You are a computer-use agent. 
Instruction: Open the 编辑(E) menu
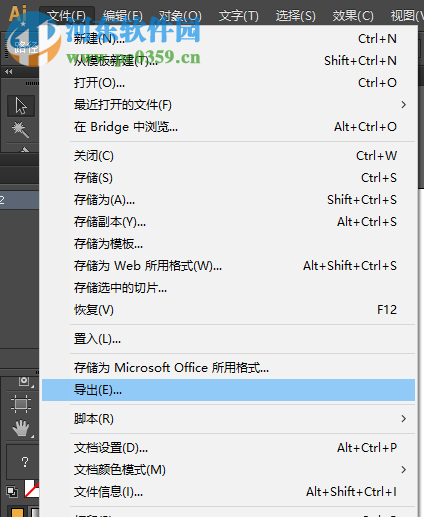(123, 16)
